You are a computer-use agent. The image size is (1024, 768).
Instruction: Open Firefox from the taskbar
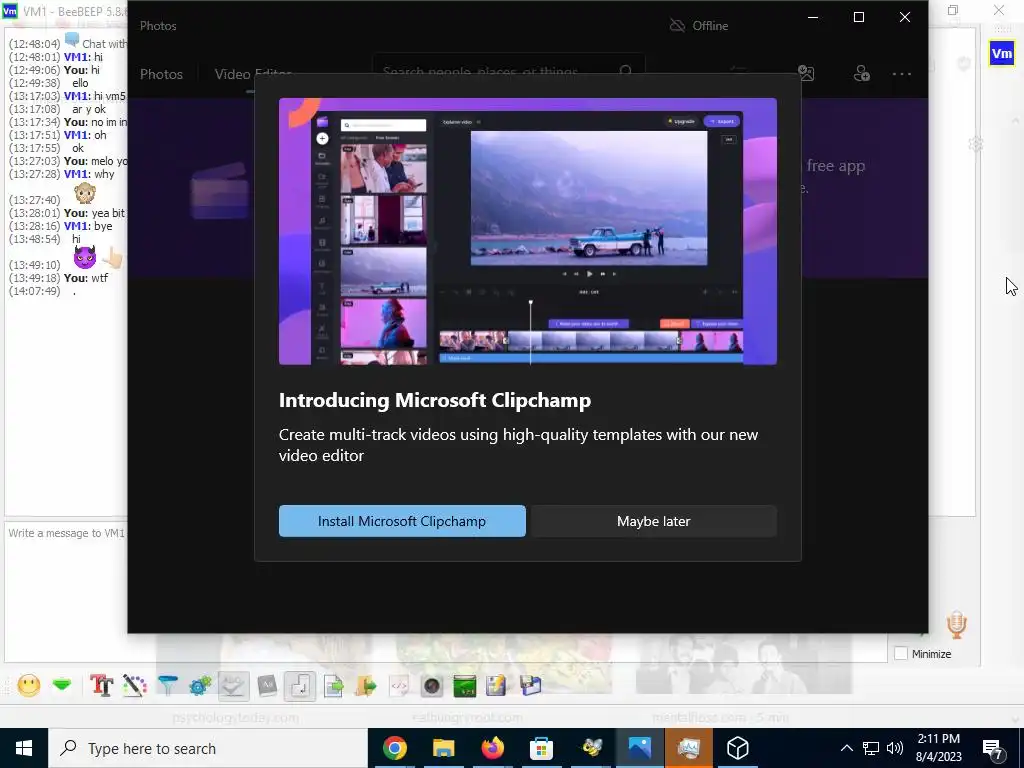pos(492,748)
